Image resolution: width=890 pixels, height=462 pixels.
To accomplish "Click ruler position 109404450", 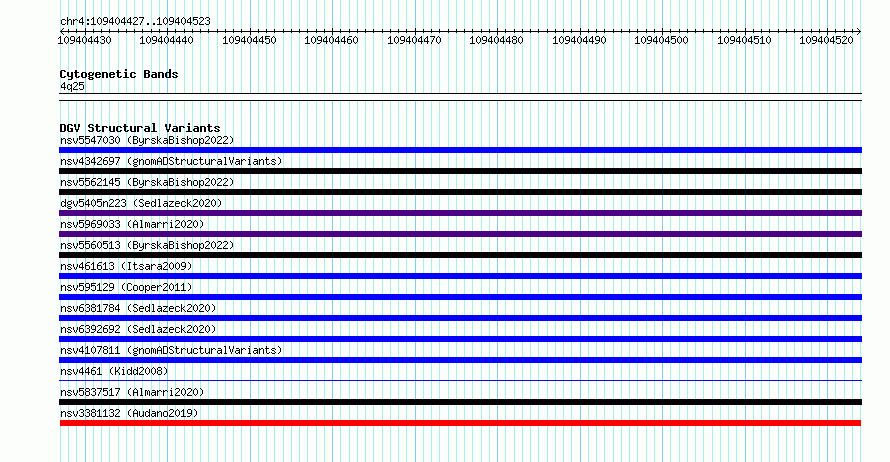I will 249,40.
